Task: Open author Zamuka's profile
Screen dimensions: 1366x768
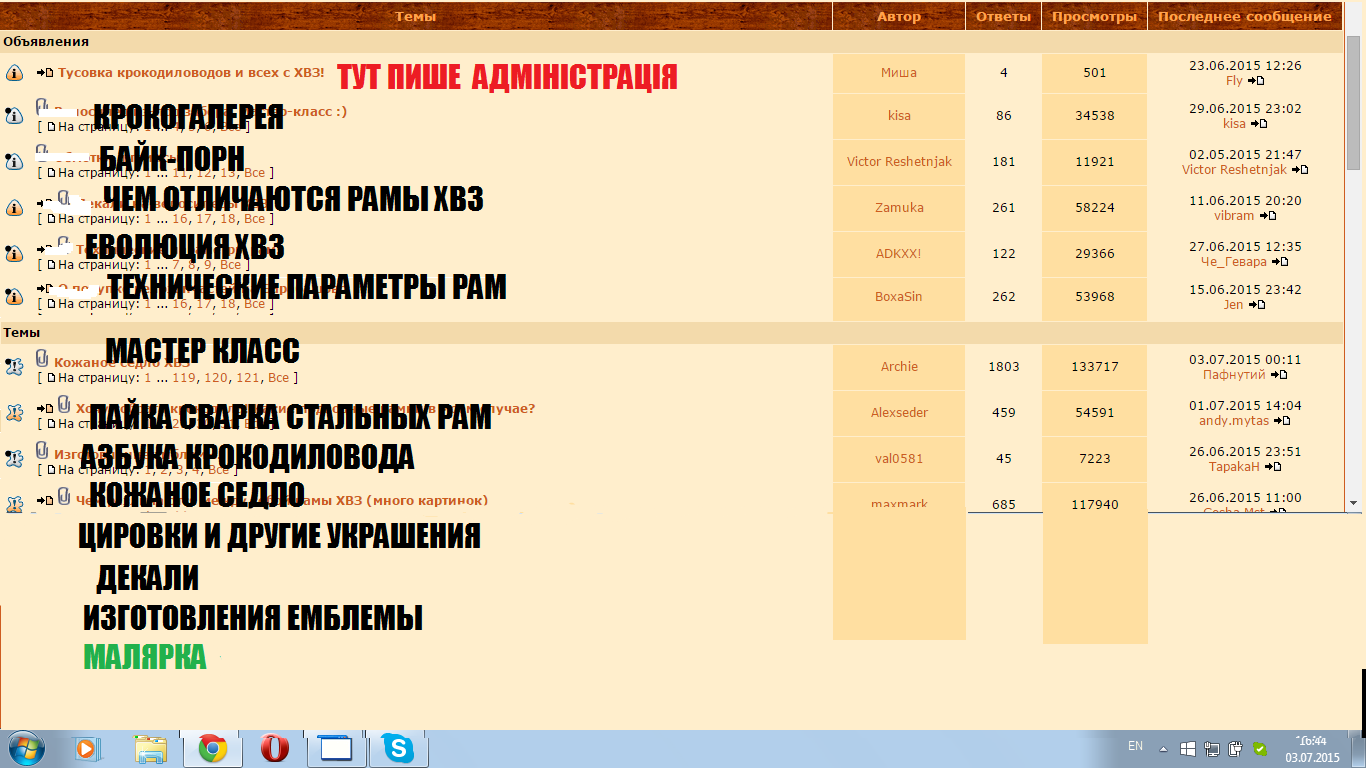Action: click(x=899, y=208)
